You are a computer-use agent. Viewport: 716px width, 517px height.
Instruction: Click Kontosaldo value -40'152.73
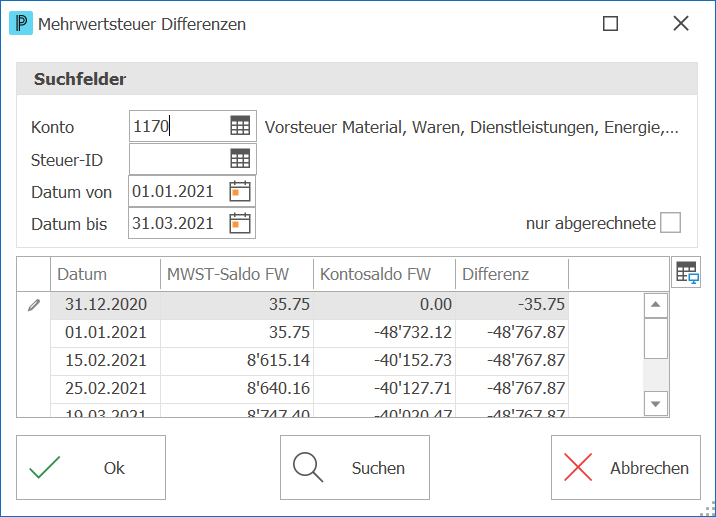click(x=413, y=360)
